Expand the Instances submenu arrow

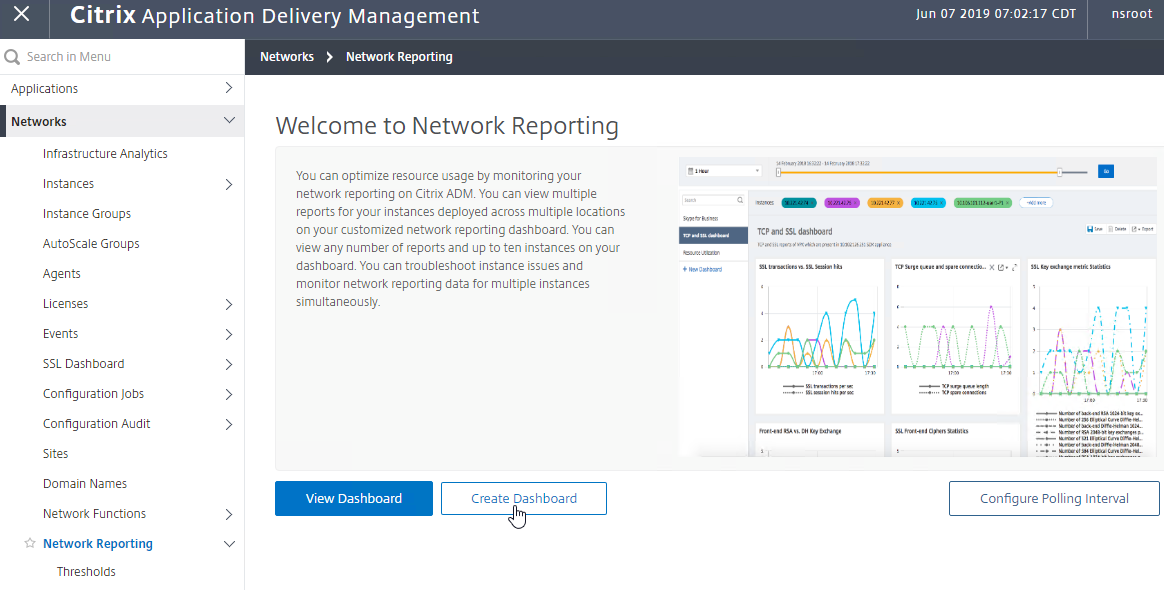coord(229,184)
